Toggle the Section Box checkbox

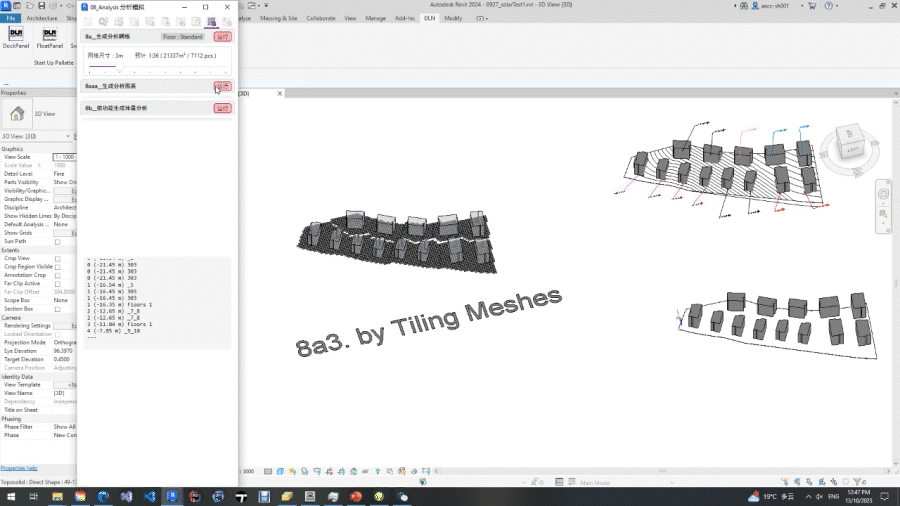tap(57, 309)
